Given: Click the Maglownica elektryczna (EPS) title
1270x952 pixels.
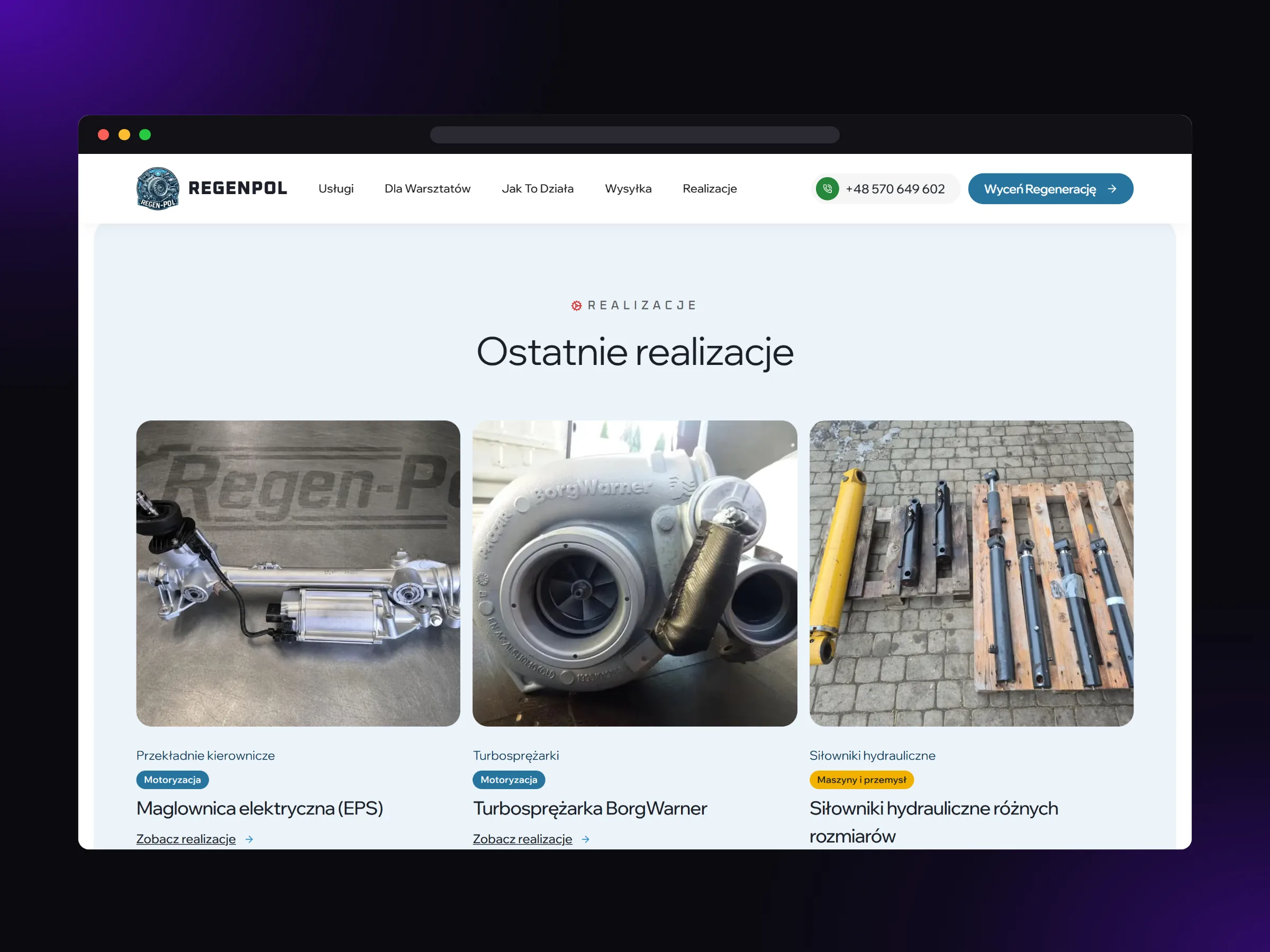Looking at the screenshot, I should click(259, 808).
